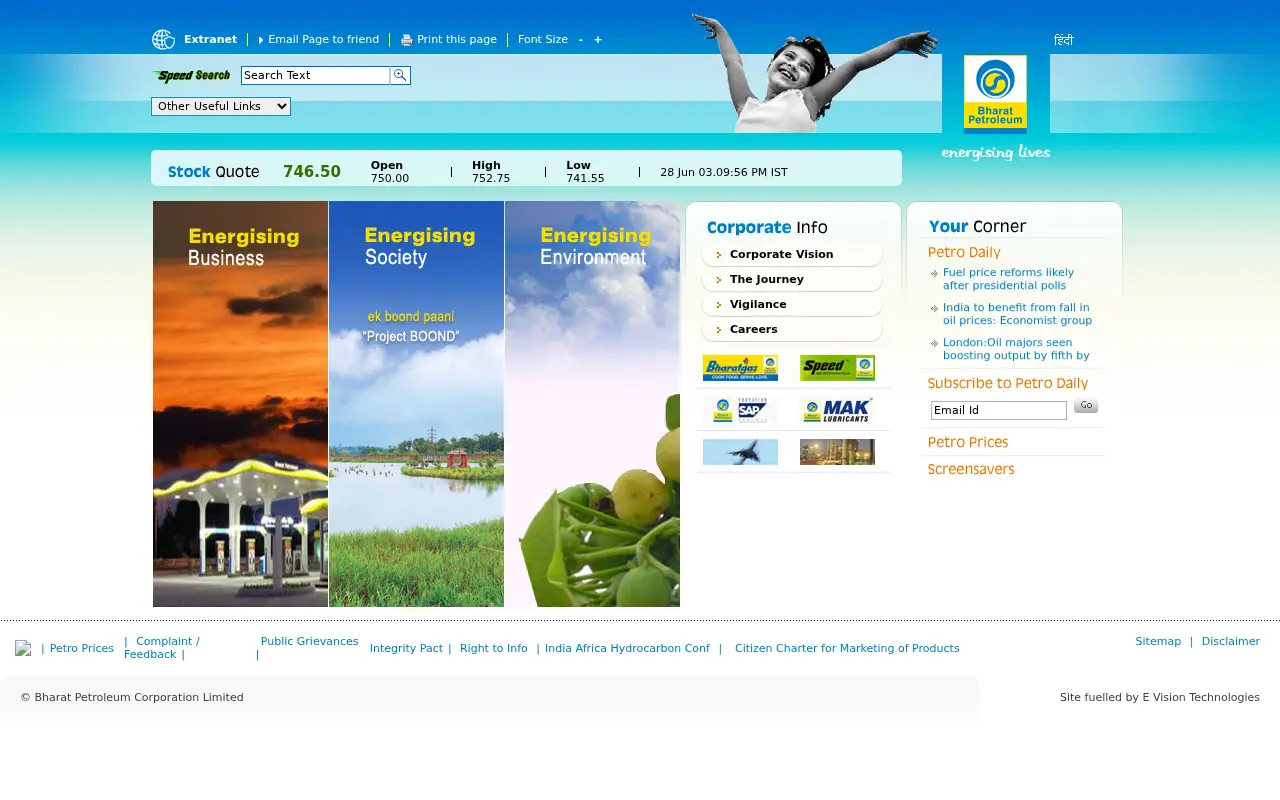The image size is (1280, 800).
Task: Click the arrow icon beside Careers
Action: [x=718, y=330]
